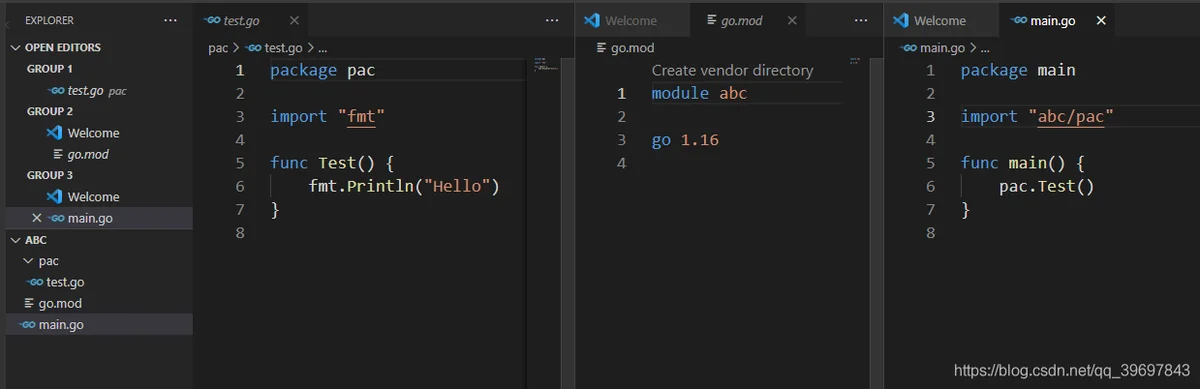Switch to Welcome tab in right group
Viewport: 1200px width, 389px height.
(941, 20)
